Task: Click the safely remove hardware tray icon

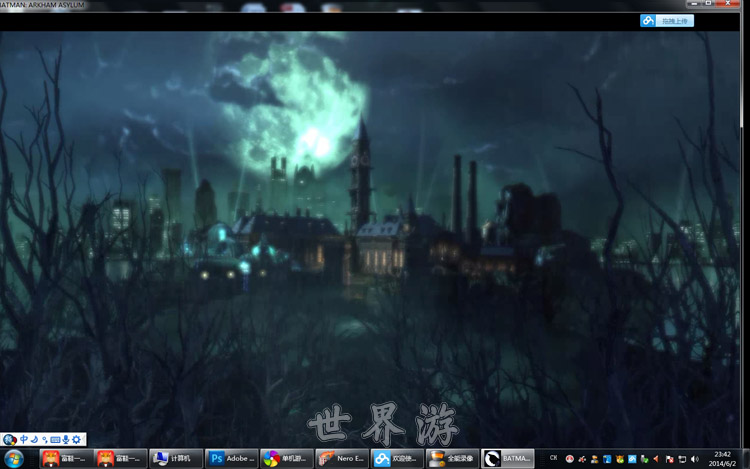Action: tap(644, 459)
